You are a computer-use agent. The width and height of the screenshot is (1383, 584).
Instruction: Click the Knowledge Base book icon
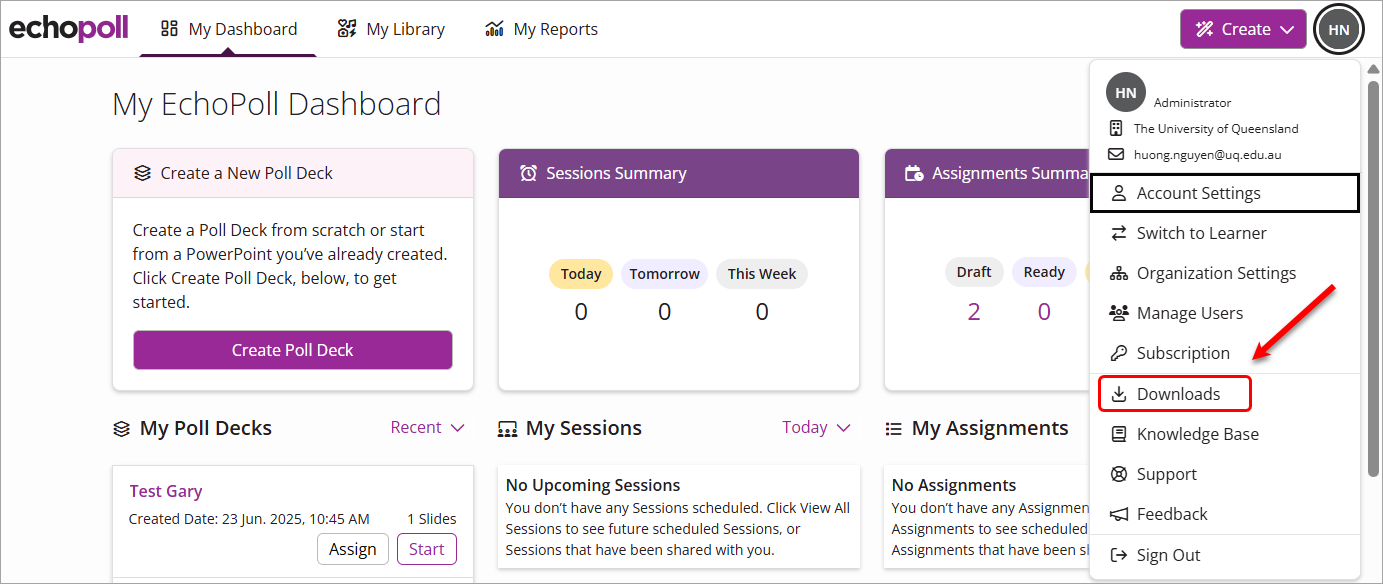(1119, 434)
